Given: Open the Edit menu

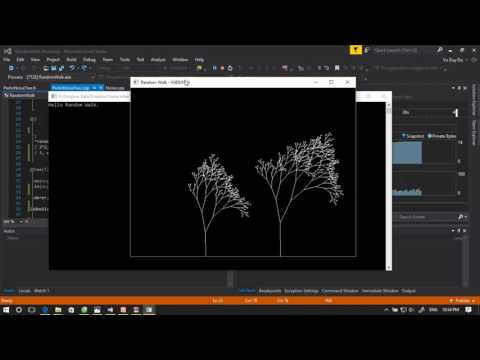Looking at the screenshot, I should (20, 60).
